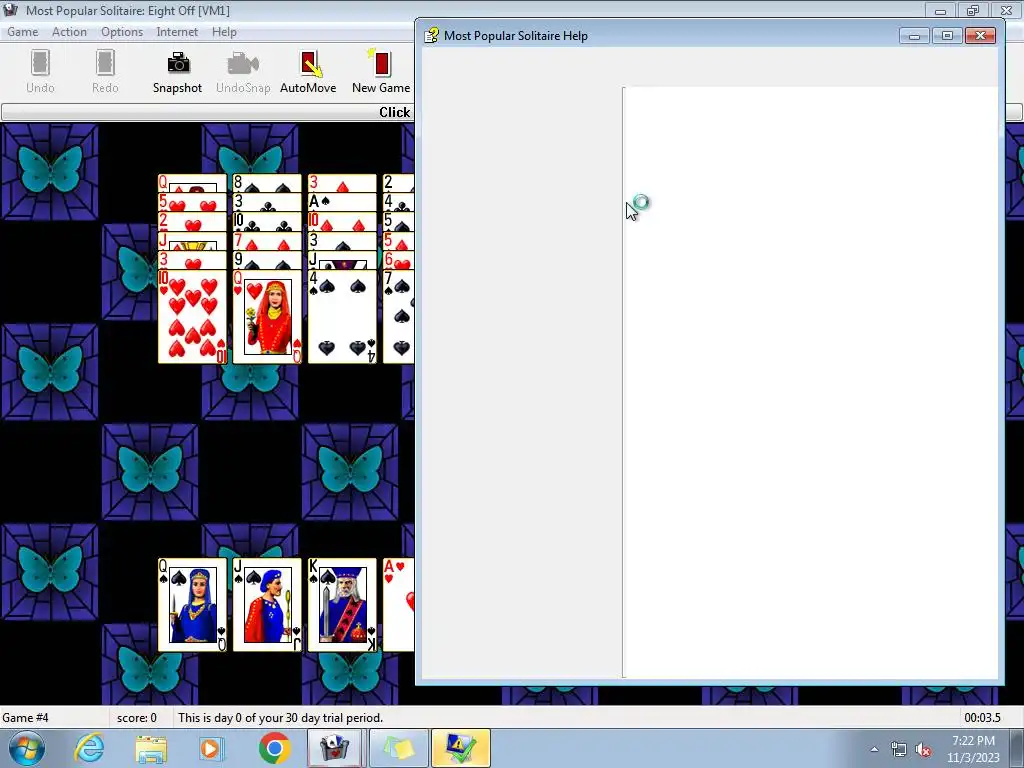Click the Redo toolbar icon
This screenshot has width=1024, height=768.
[x=104, y=72]
